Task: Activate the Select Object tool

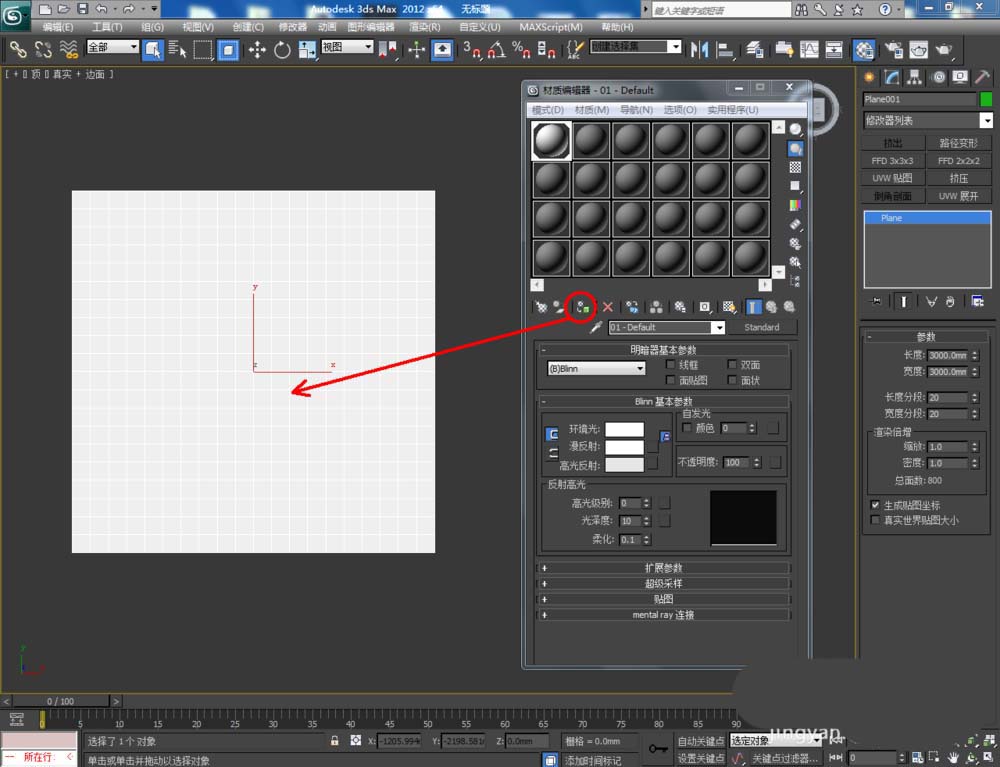Action: pos(152,50)
